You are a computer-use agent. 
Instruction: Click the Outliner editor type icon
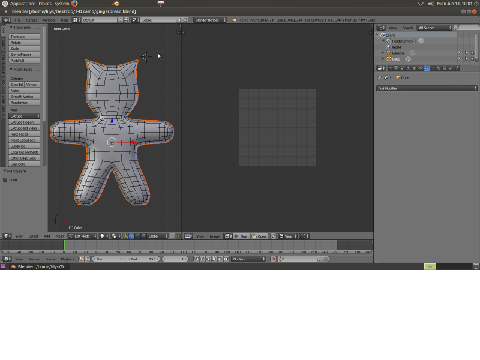[381, 28]
